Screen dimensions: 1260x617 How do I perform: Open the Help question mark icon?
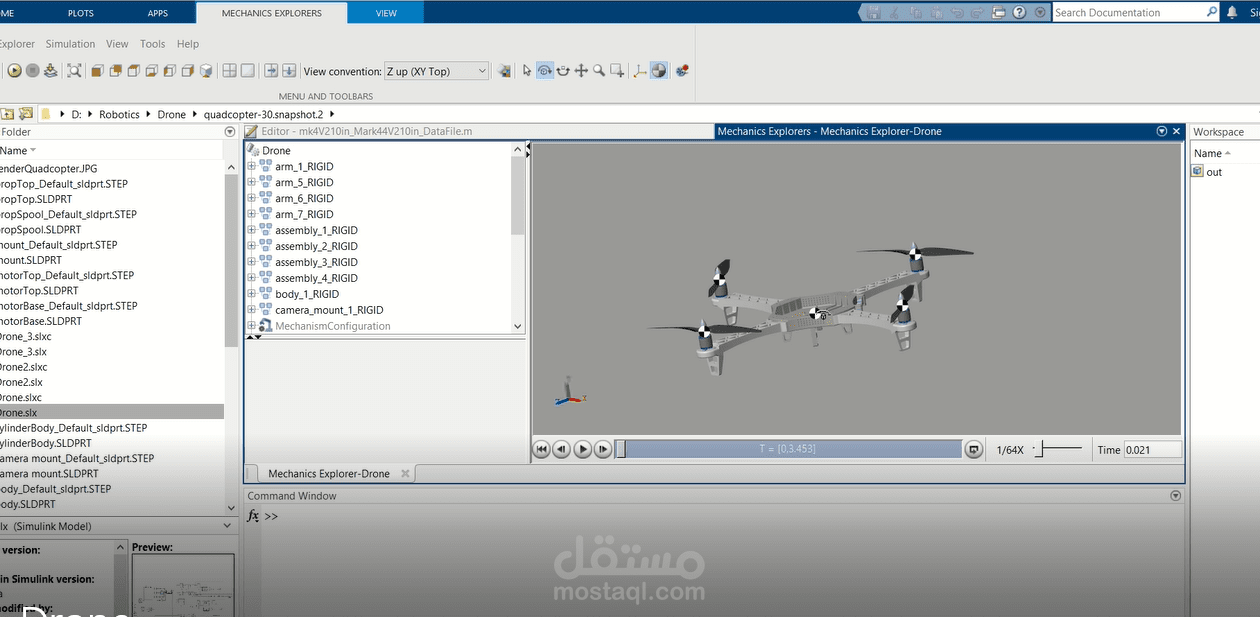[x=1019, y=13]
